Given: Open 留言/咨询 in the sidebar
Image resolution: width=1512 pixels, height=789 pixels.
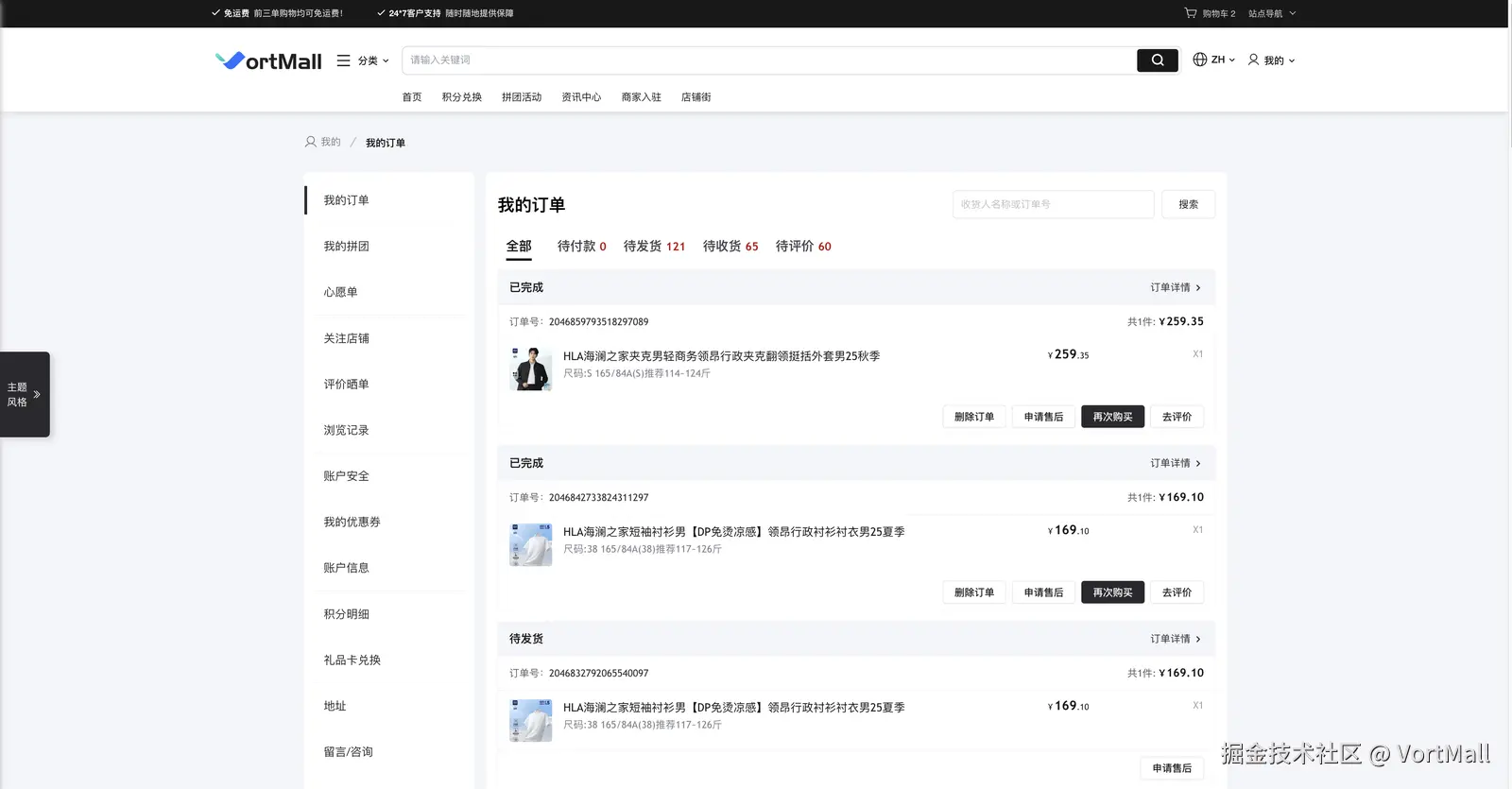Looking at the screenshot, I should click(349, 752).
